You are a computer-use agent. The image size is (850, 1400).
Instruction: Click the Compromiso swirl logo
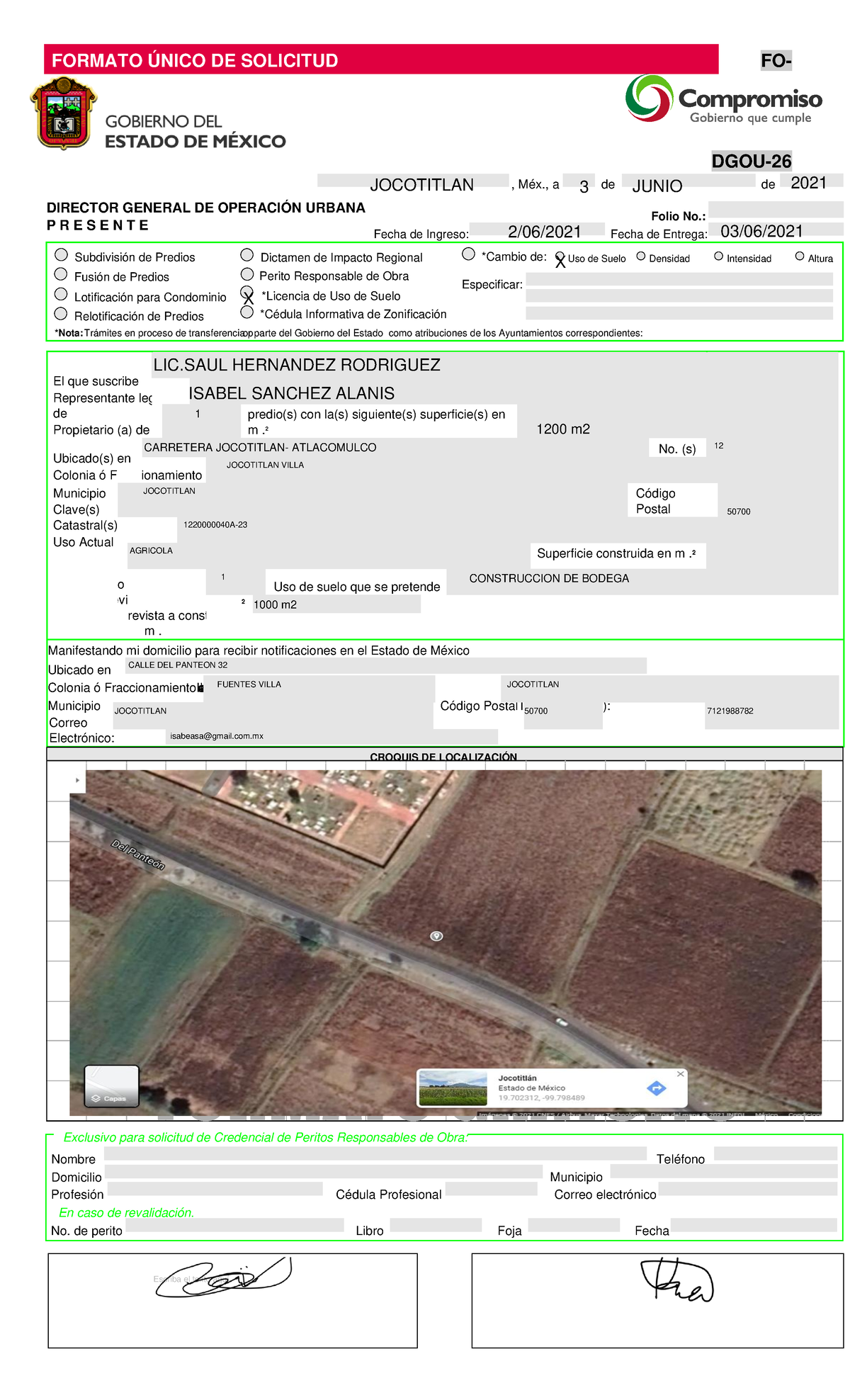point(648,98)
